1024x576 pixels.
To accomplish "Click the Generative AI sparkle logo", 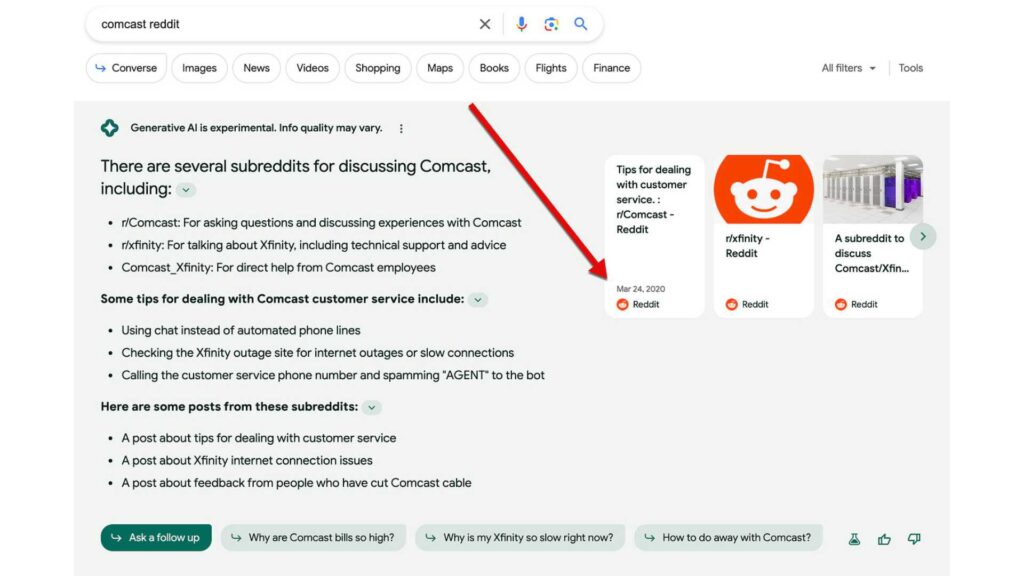I will coord(110,128).
